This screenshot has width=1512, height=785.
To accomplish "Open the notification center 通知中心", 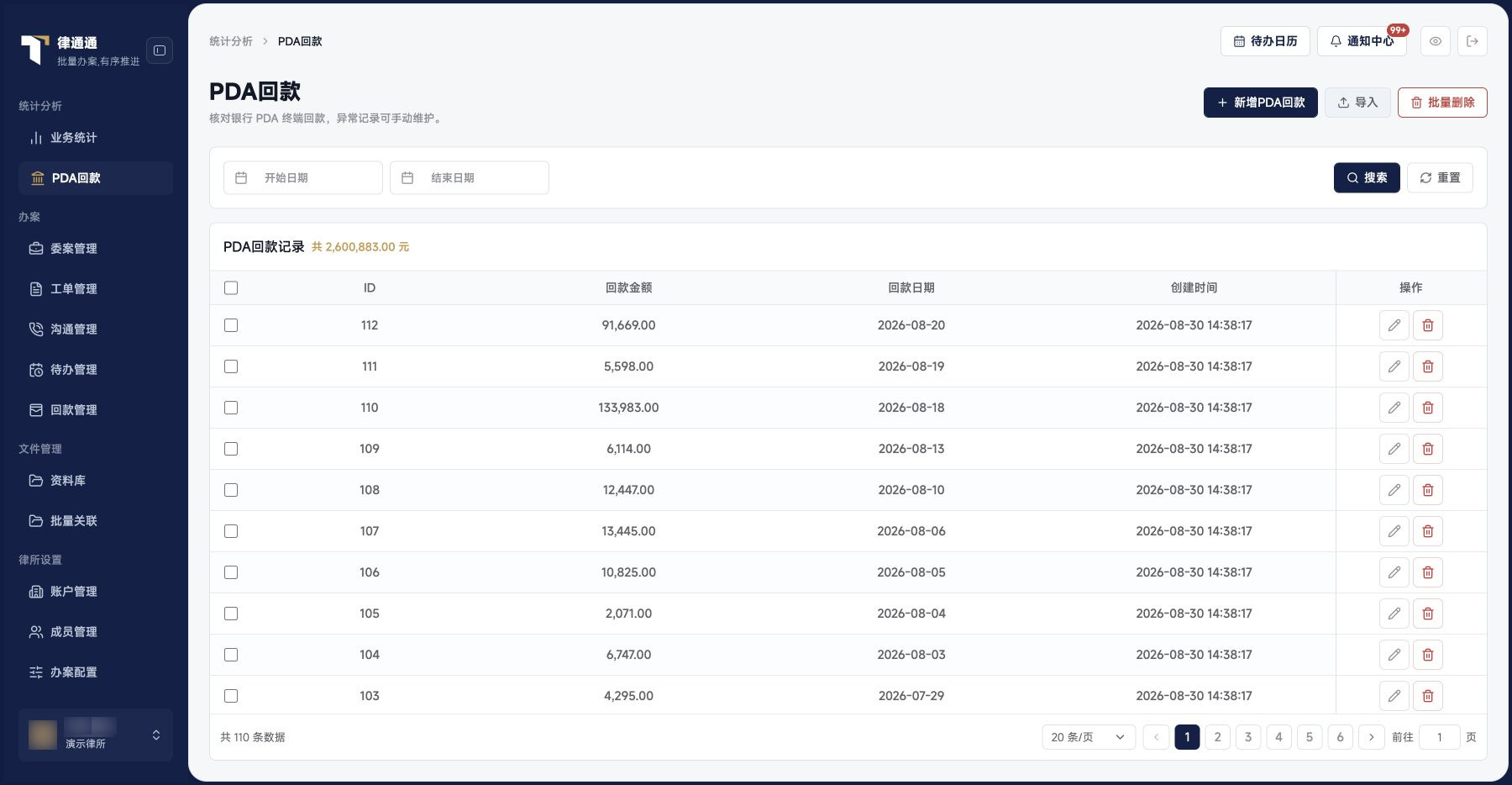I will coord(1362,41).
